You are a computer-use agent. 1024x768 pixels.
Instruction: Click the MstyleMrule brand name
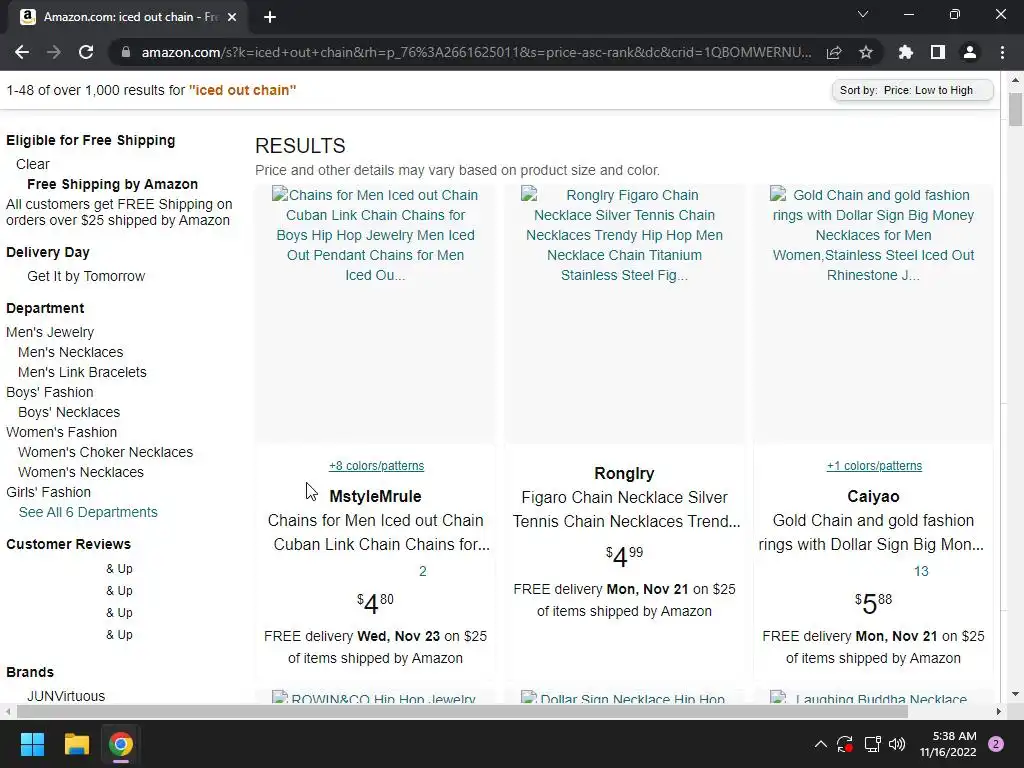376,496
